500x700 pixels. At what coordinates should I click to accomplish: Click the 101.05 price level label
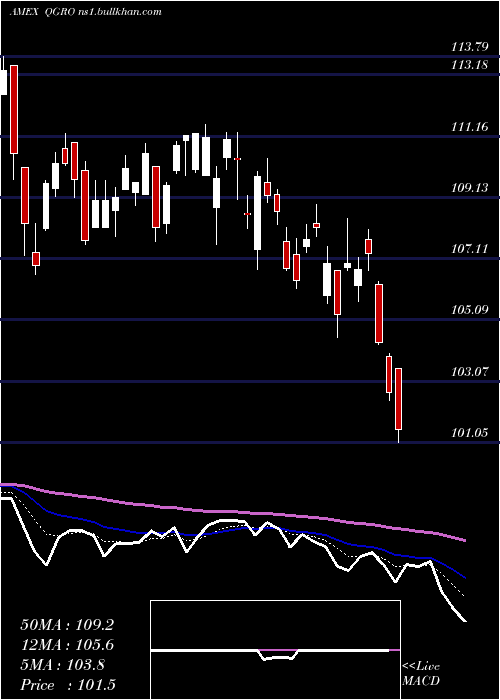[x=469, y=433]
